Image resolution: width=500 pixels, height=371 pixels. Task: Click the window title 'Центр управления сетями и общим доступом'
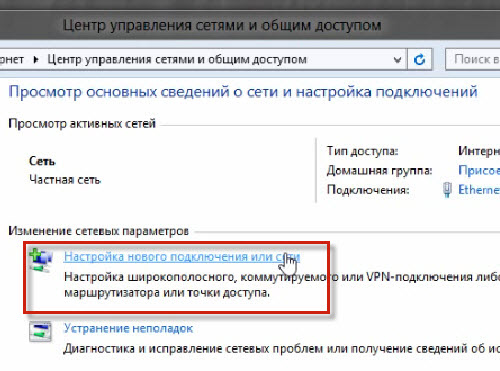222,25
